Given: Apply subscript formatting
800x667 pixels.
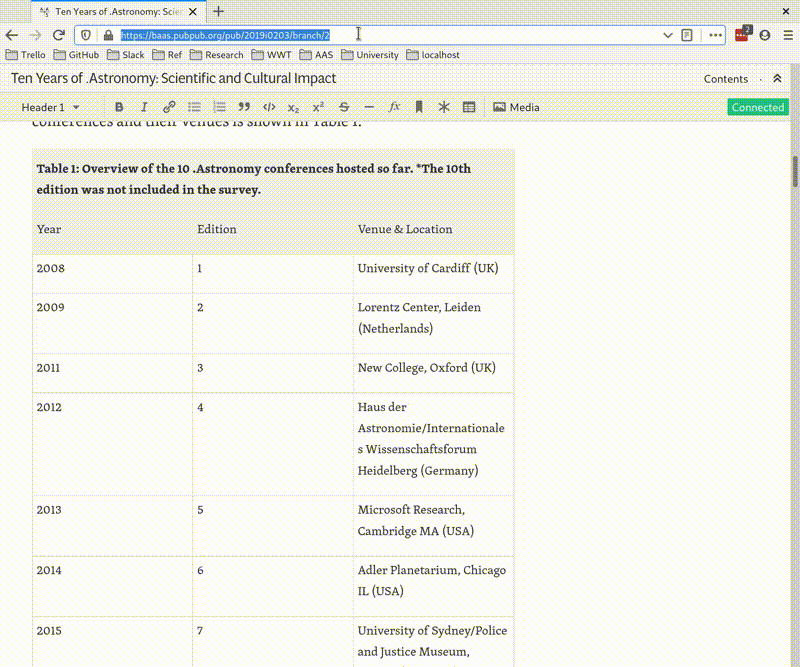Looking at the screenshot, I should pyautogui.click(x=294, y=107).
